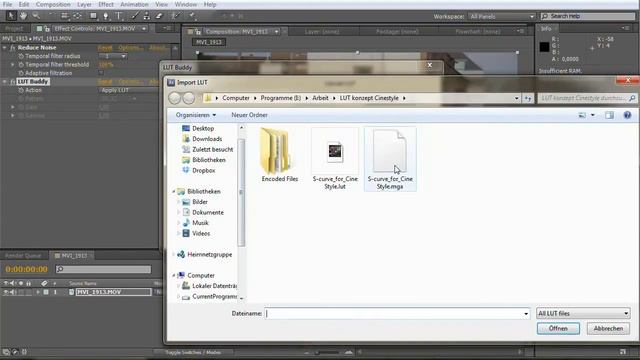The width and height of the screenshot is (640, 360).
Task: Expand the Lokaler Datenträger node
Action: (179, 286)
